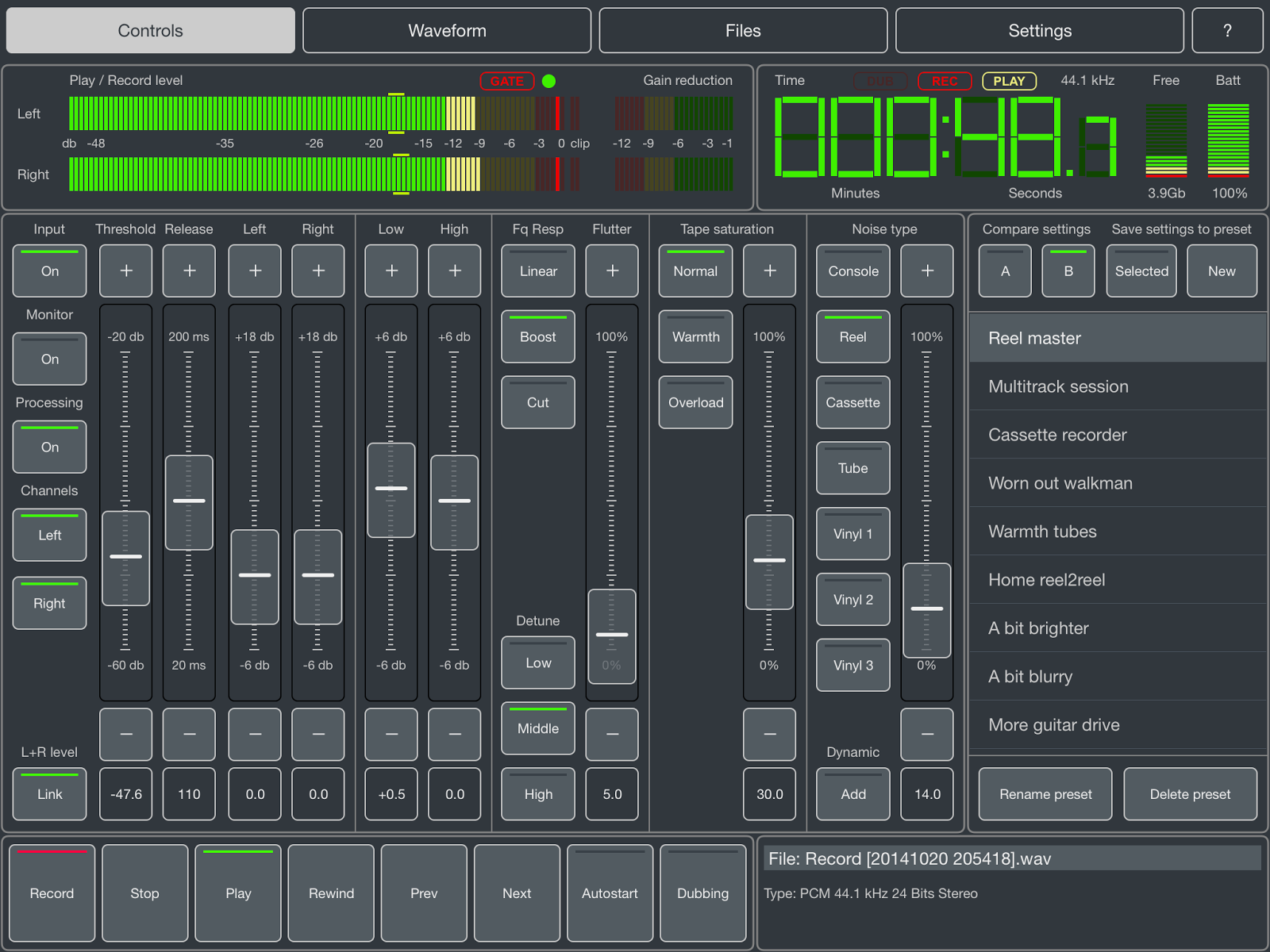Click the plus button above Flutter slider
Screen dimensions: 1270x952
tap(612, 271)
